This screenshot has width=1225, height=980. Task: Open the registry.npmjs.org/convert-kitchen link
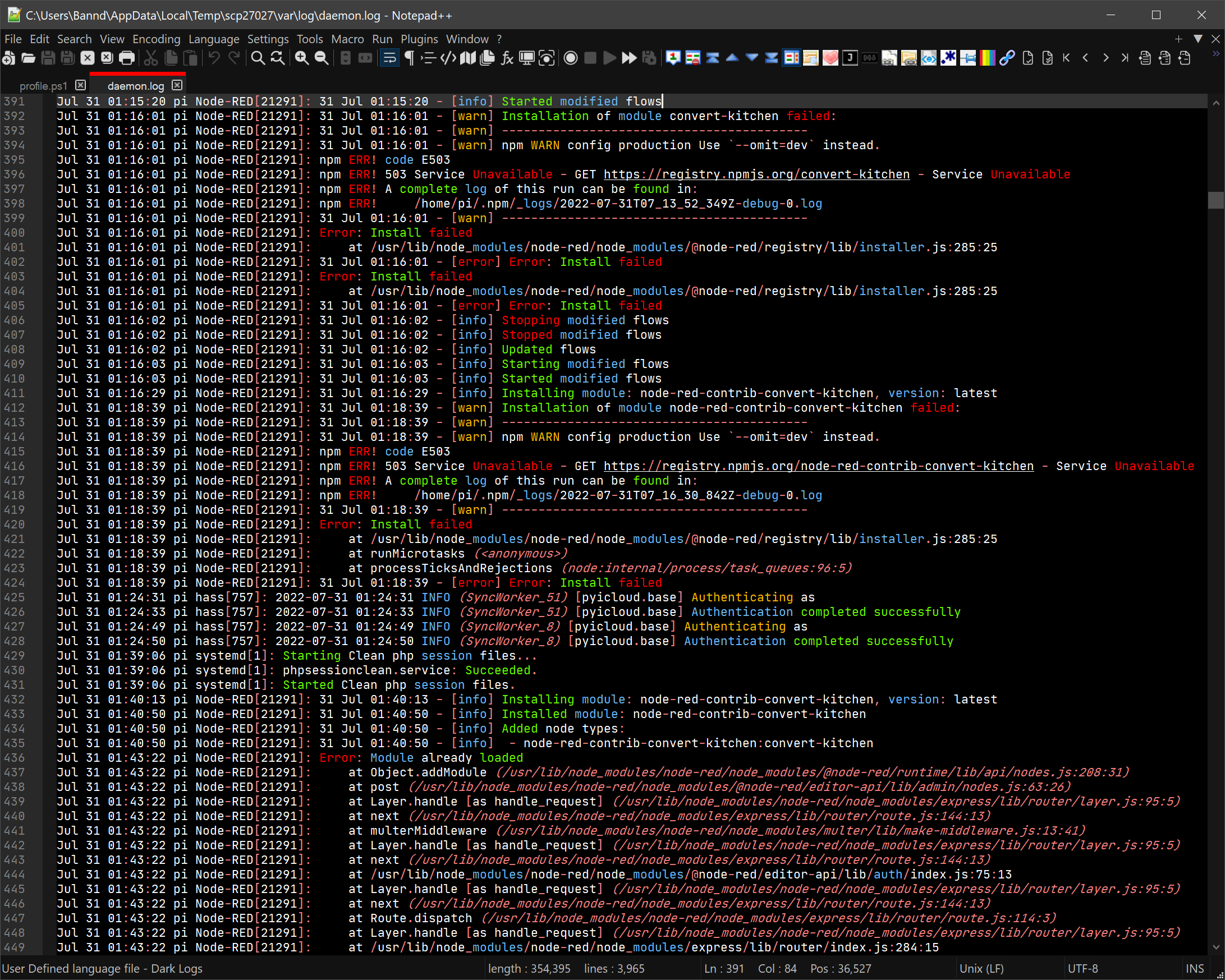point(756,174)
